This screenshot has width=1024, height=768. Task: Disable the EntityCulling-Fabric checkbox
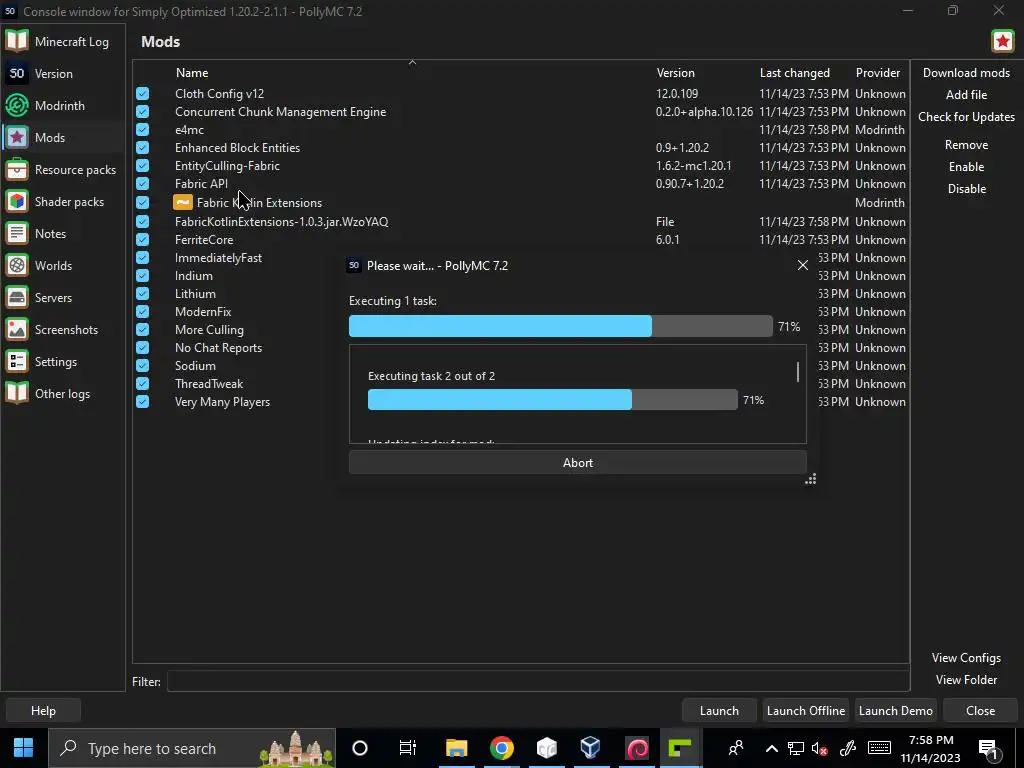[x=142, y=166]
